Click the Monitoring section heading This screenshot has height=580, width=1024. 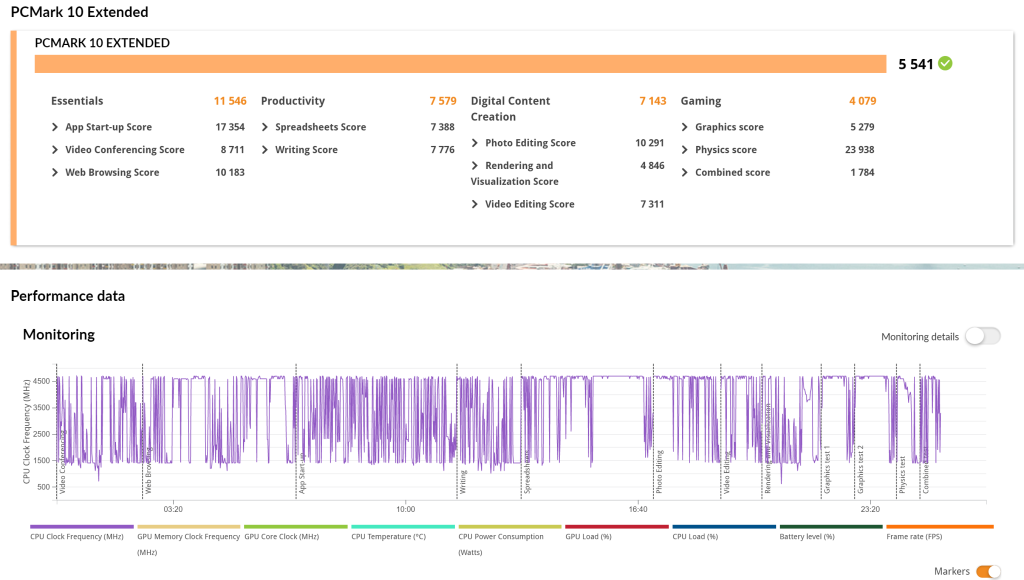point(59,334)
